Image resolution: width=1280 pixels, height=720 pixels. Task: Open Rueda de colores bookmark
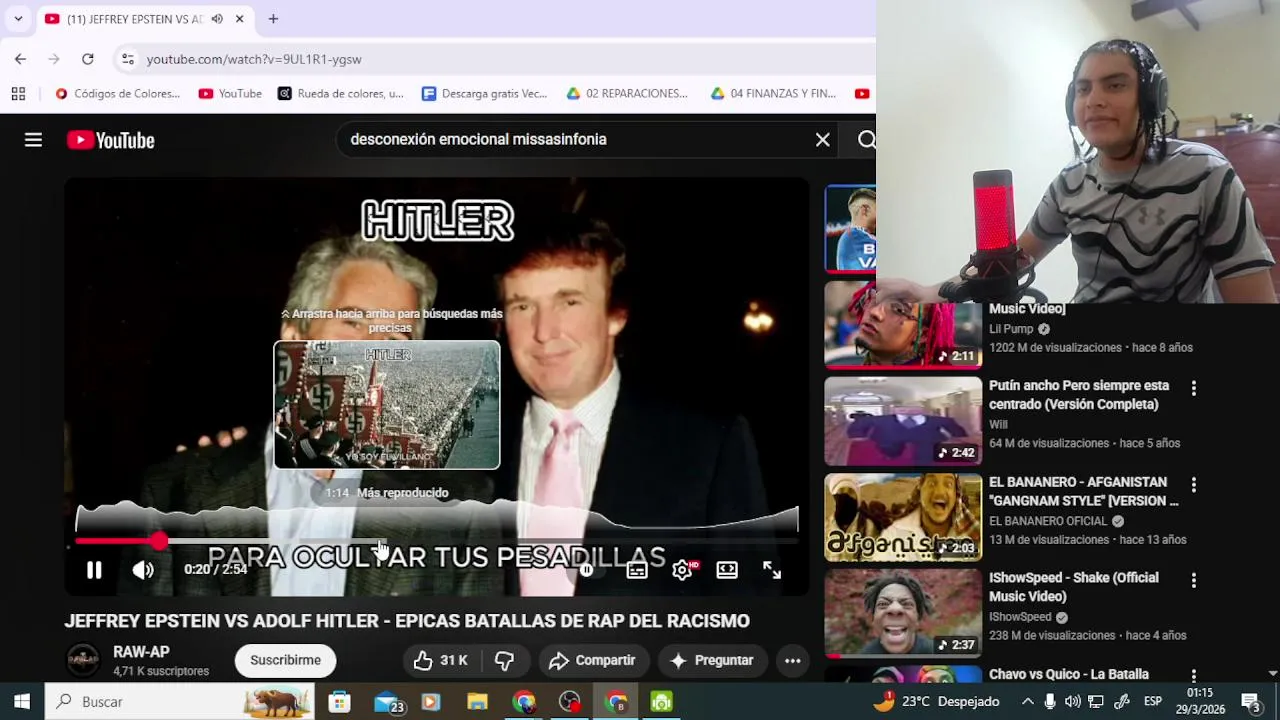[x=341, y=93]
